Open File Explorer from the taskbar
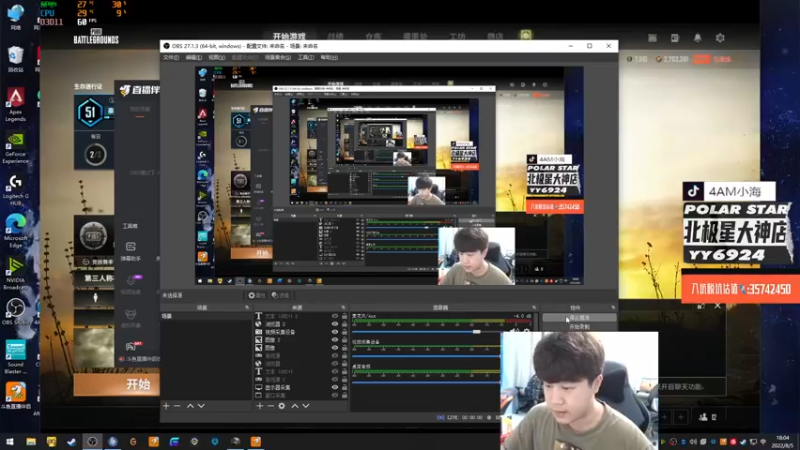Screen dimensions: 800x450 pyautogui.click(x=31, y=441)
